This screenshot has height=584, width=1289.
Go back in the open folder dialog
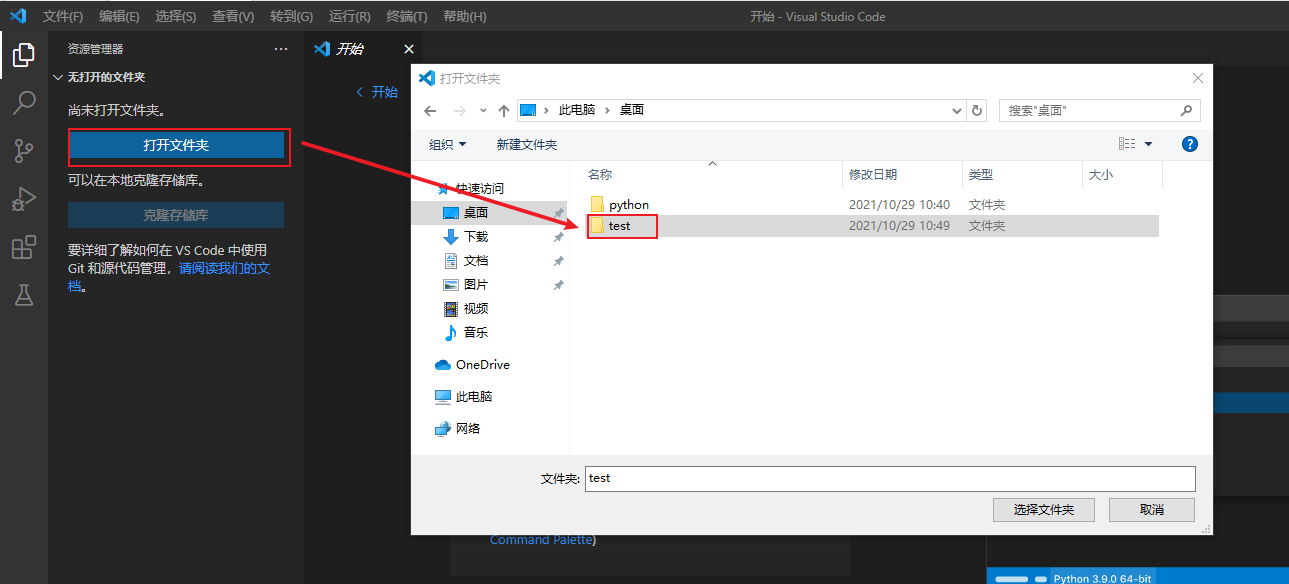click(x=430, y=110)
